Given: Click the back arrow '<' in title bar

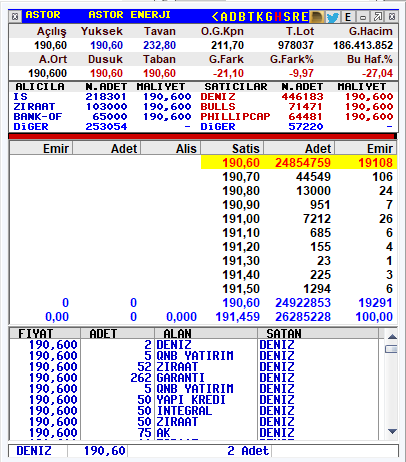Looking at the screenshot, I should click(215, 16).
